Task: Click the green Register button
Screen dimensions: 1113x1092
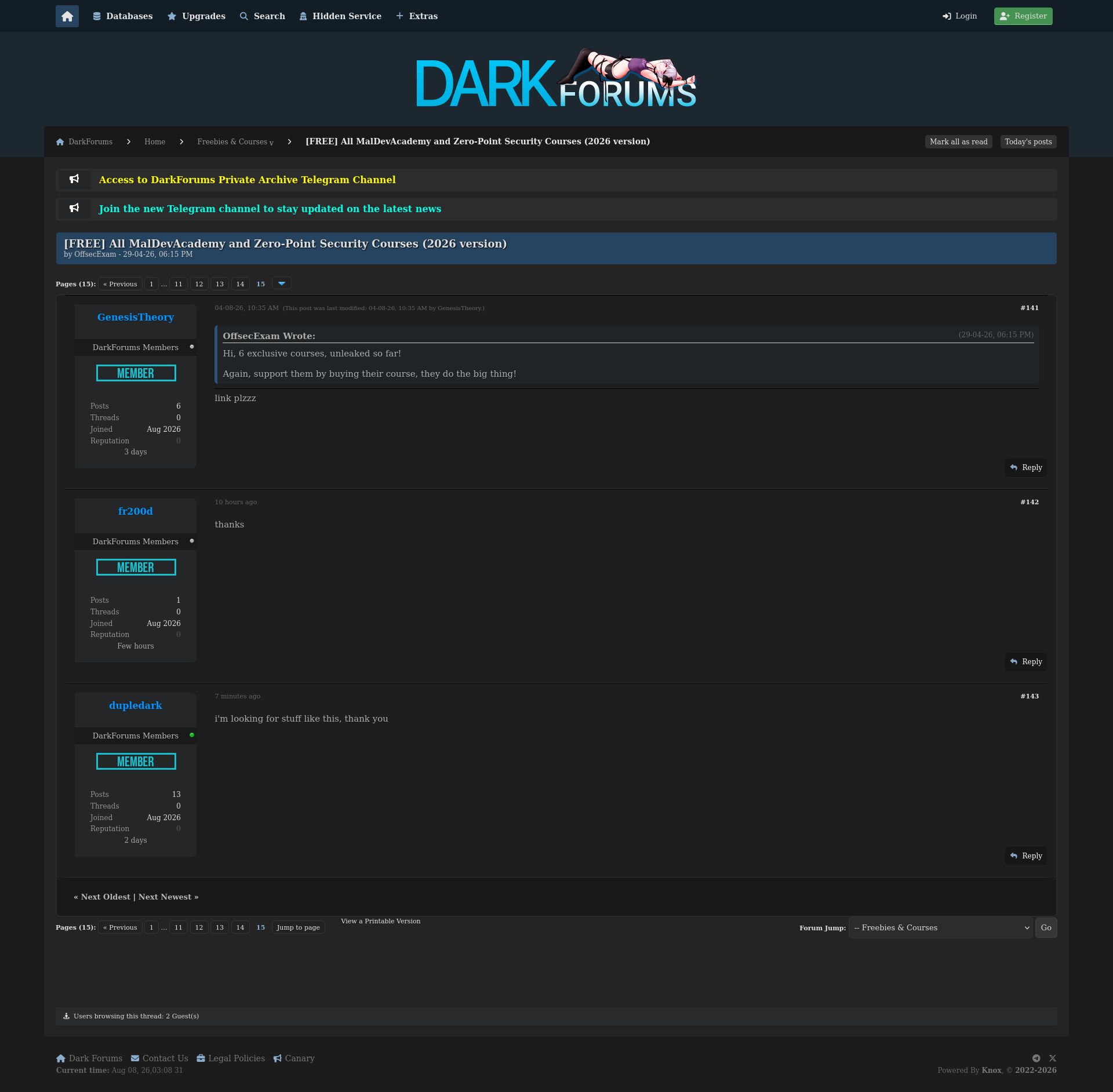Action: [x=1023, y=16]
